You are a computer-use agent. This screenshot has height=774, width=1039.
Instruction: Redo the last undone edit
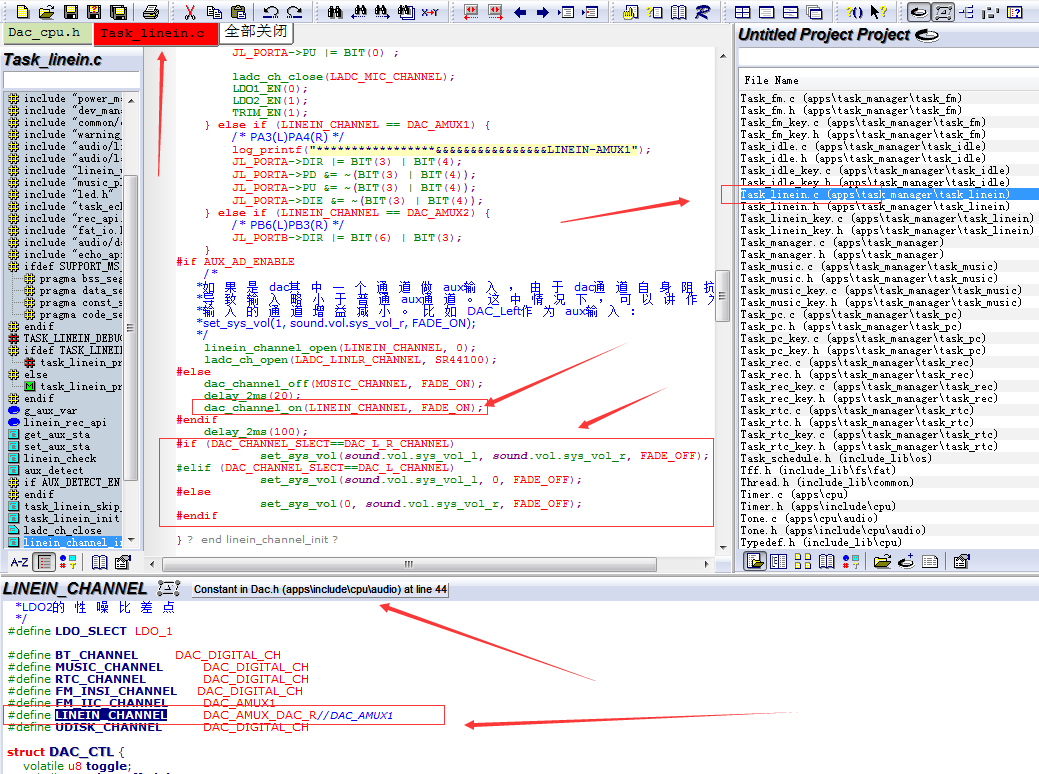click(x=294, y=12)
